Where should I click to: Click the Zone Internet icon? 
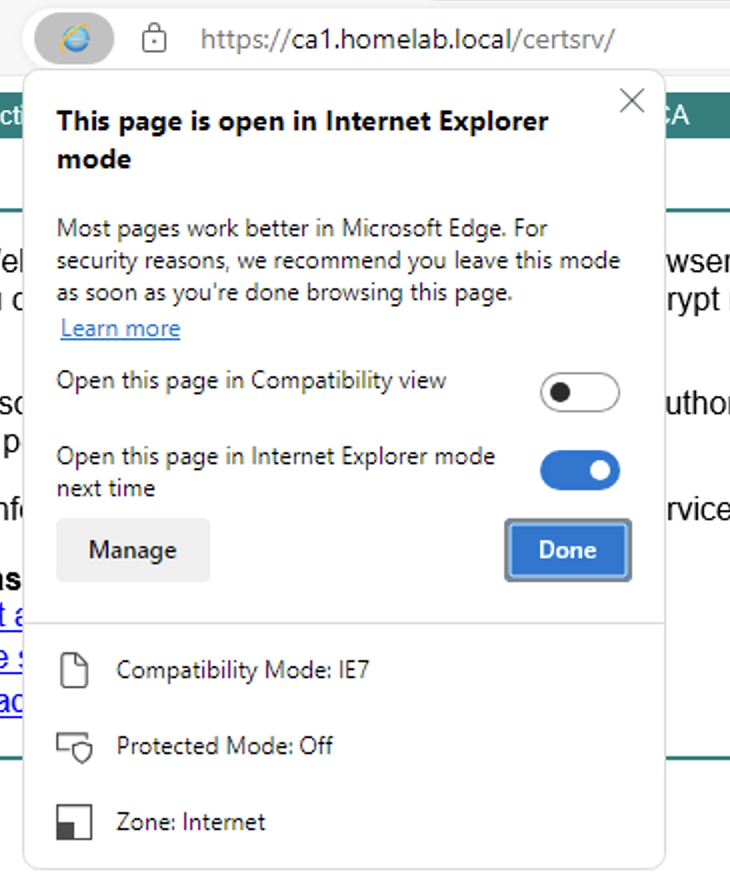click(x=74, y=822)
